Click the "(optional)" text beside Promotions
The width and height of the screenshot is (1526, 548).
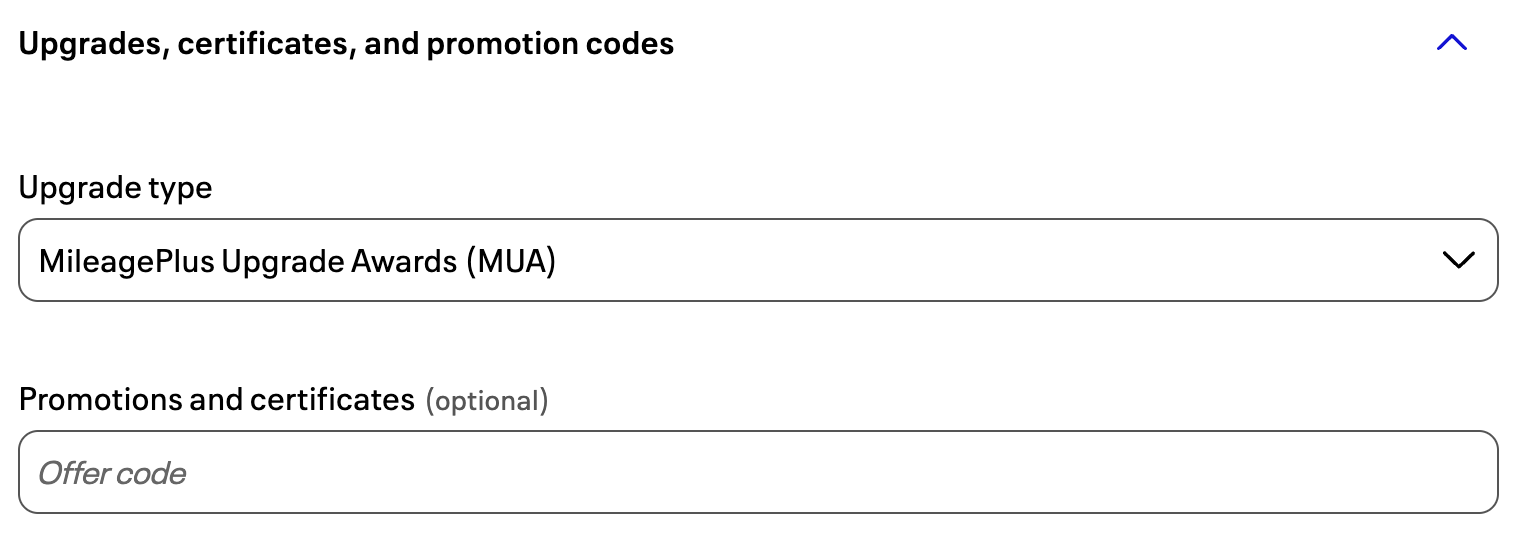(487, 401)
